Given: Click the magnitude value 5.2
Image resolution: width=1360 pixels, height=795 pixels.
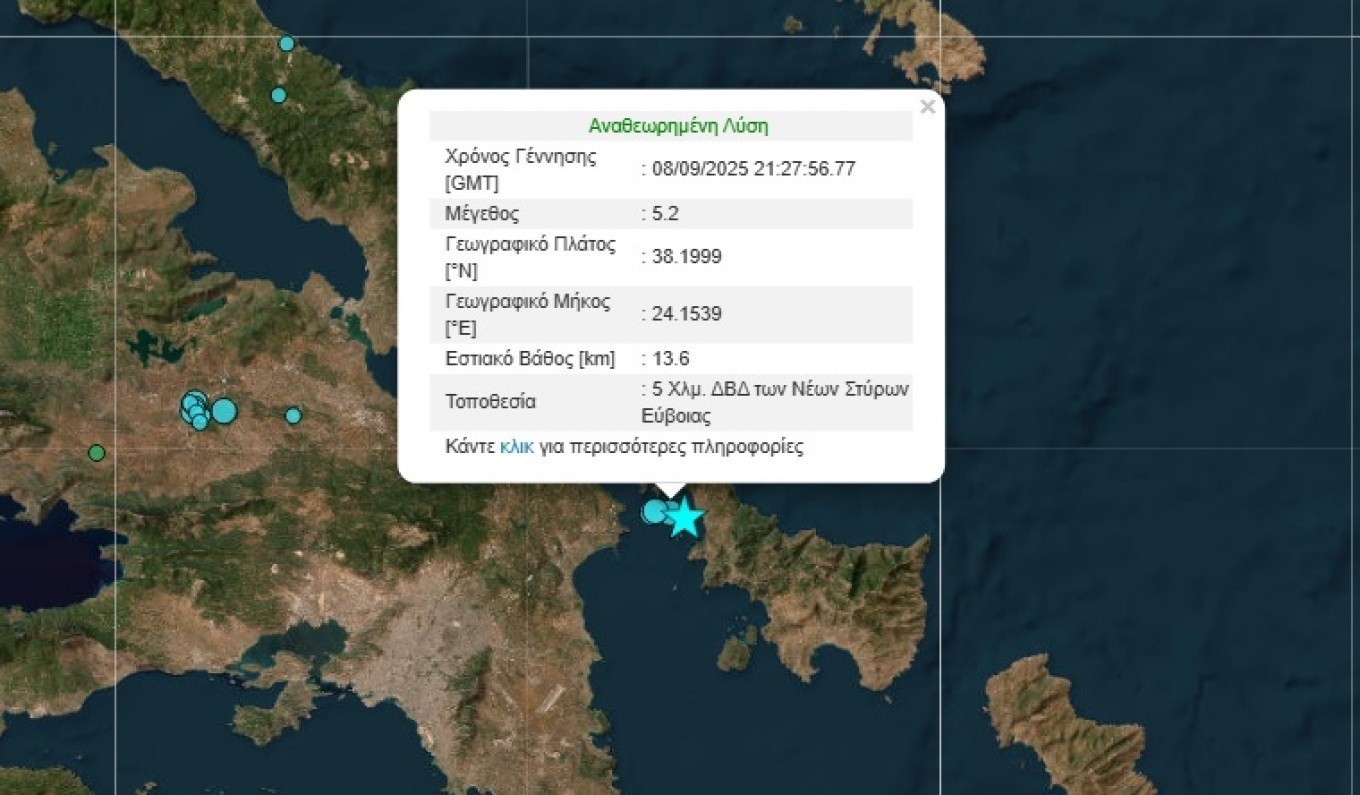Looking at the screenshot, I should pos(665,214).
